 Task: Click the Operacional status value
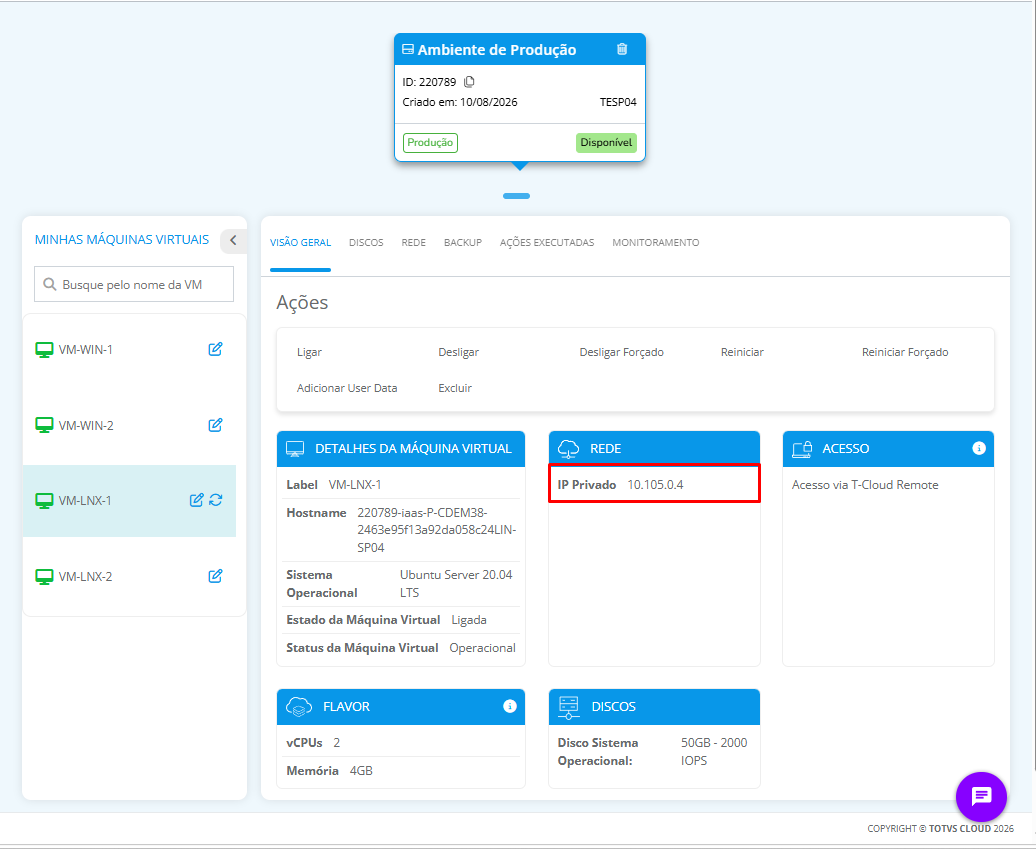click(482, 647)
